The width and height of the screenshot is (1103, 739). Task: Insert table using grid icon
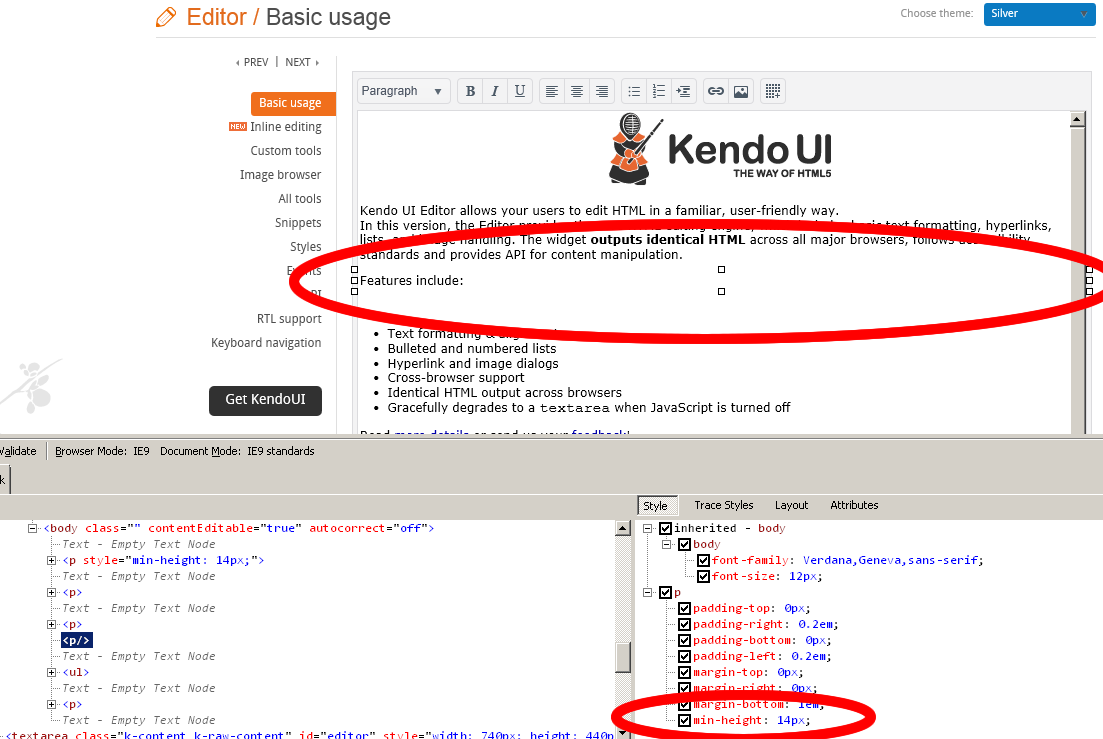[x=772, y=91]
